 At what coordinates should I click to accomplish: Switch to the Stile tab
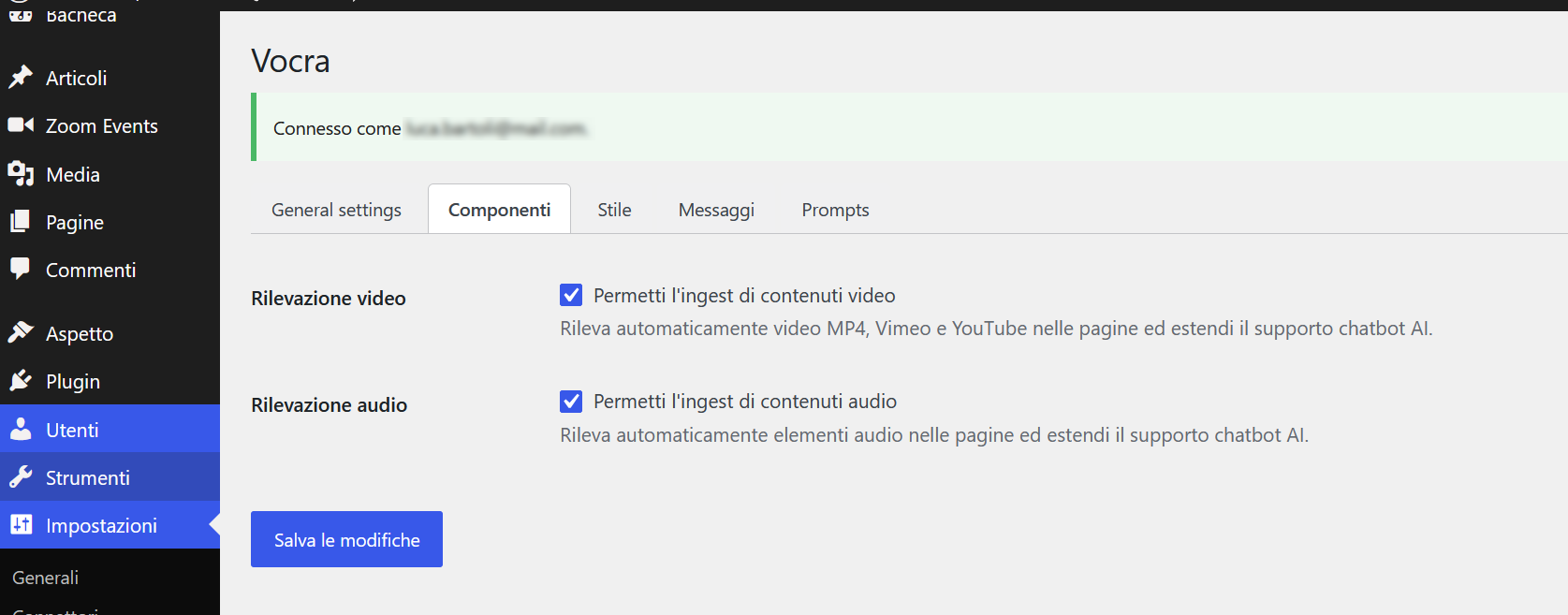click(614, 210)
